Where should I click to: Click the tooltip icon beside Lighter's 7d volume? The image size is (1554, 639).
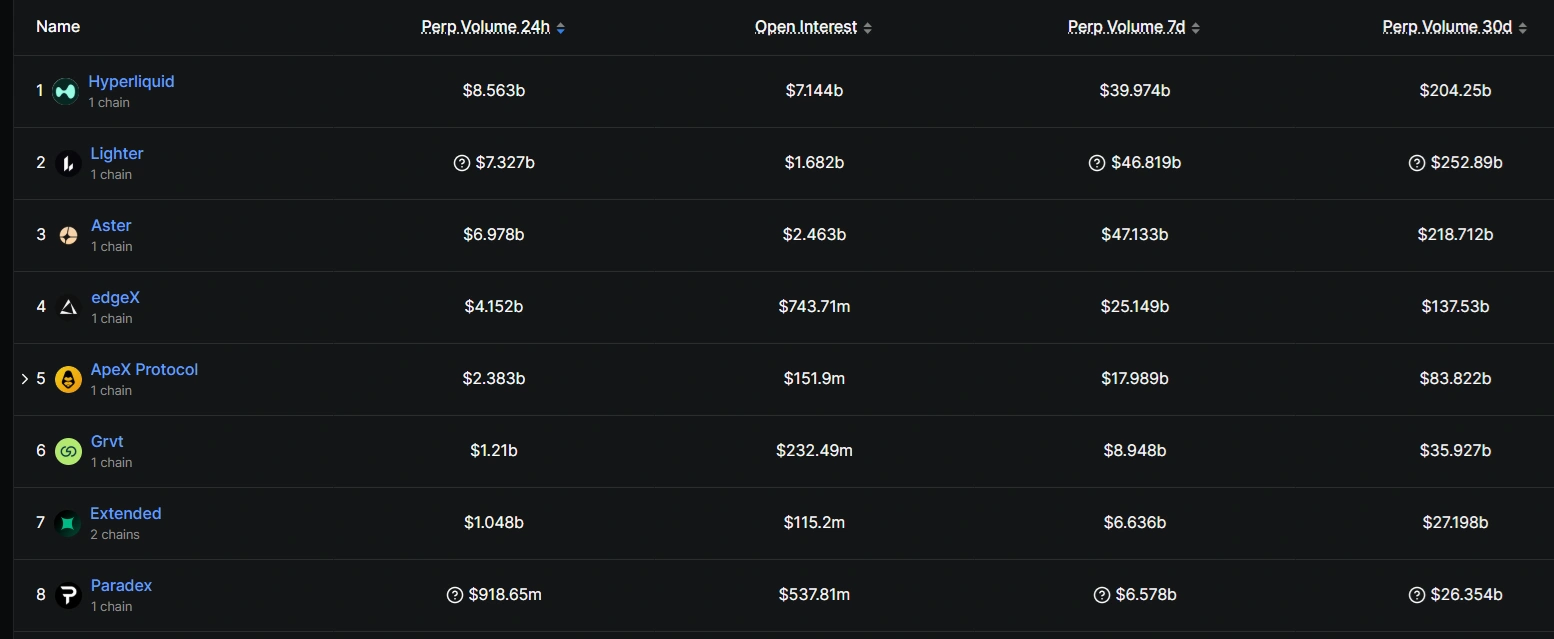tap(1097, 162)
